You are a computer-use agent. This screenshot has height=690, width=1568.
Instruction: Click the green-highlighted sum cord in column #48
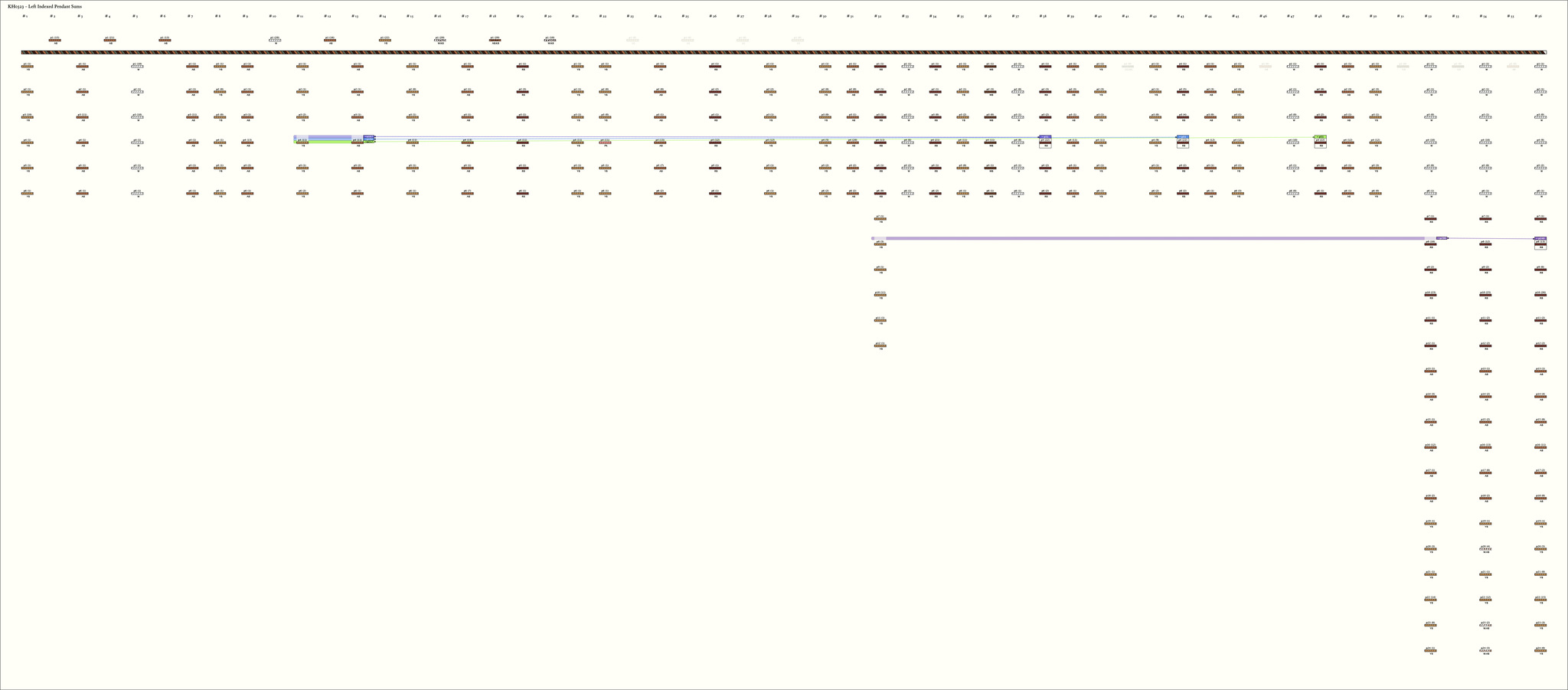[x=1320, y=141]
